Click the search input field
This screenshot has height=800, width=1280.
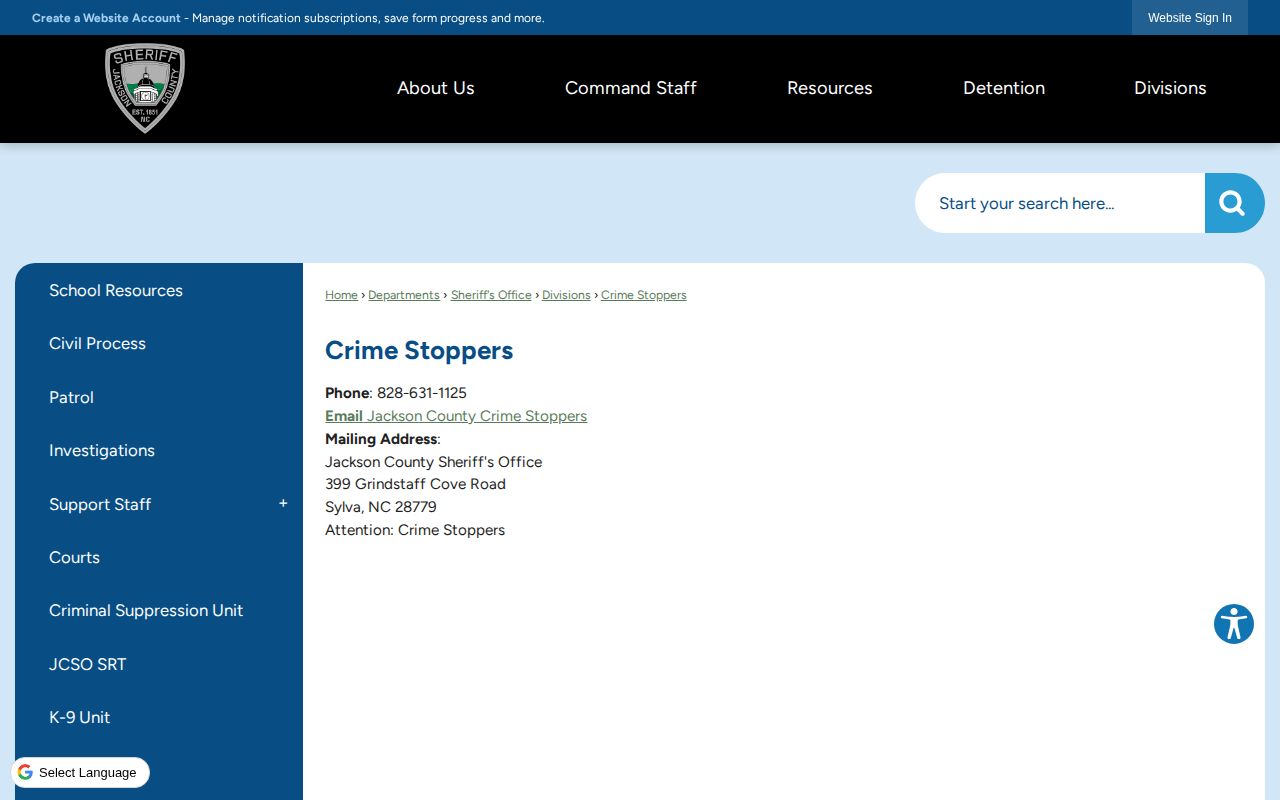(1060, 203)
